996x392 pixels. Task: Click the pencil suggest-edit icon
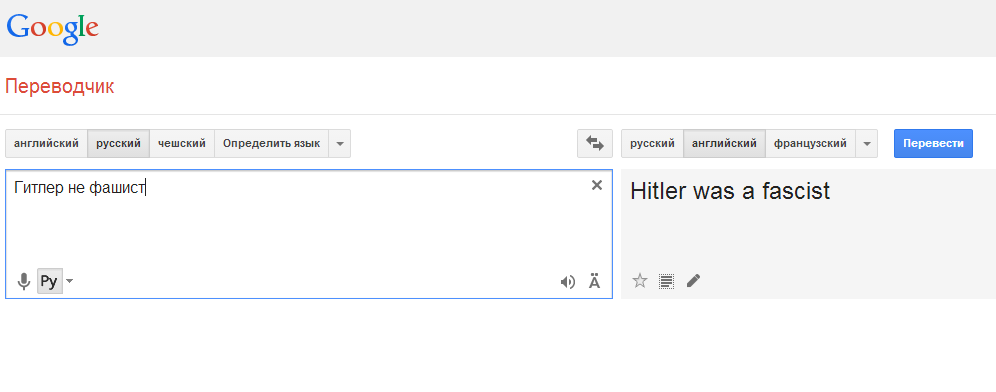(694, 280)
